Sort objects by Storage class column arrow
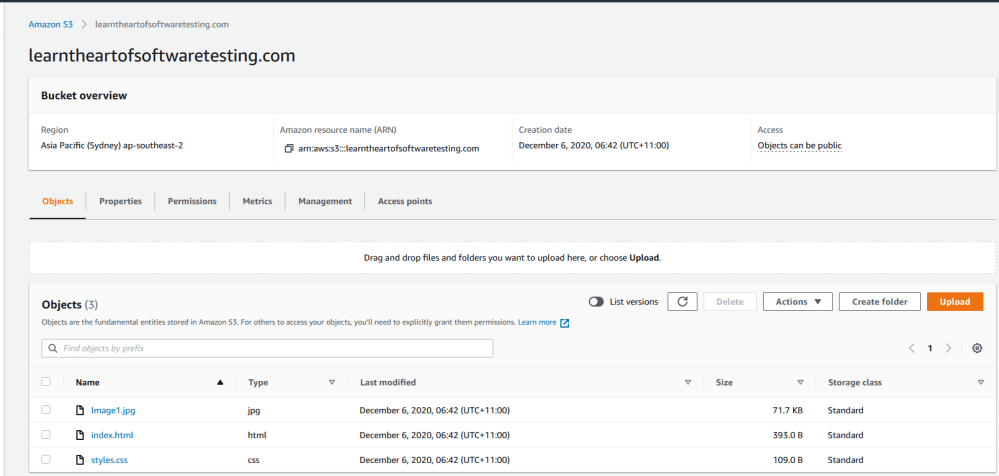The image size is (999, 476). [981, 382]
